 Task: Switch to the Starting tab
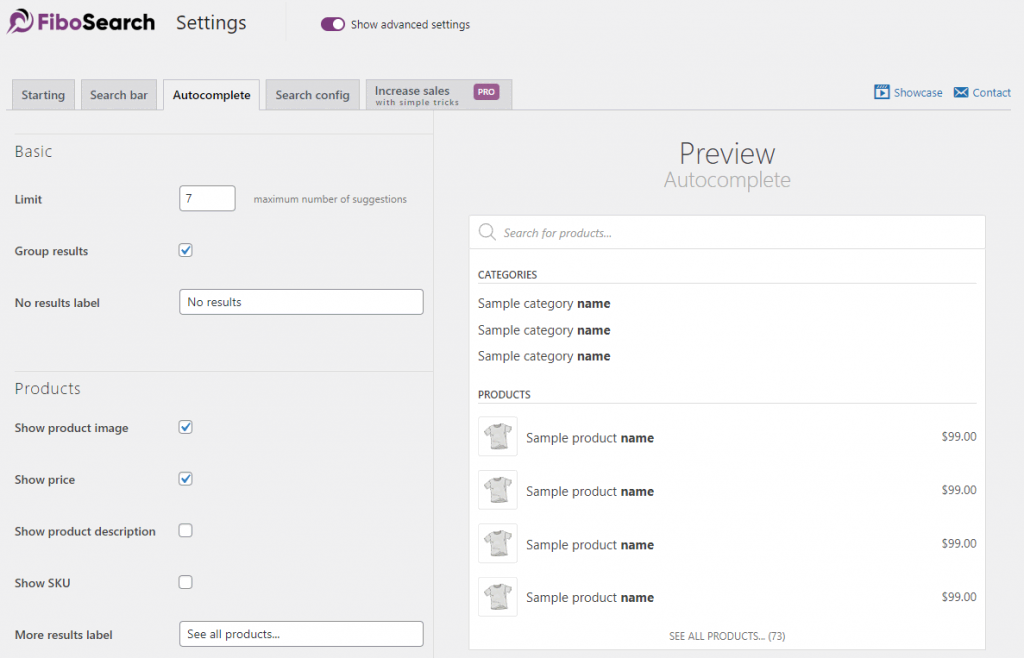[x=43, y=95]
